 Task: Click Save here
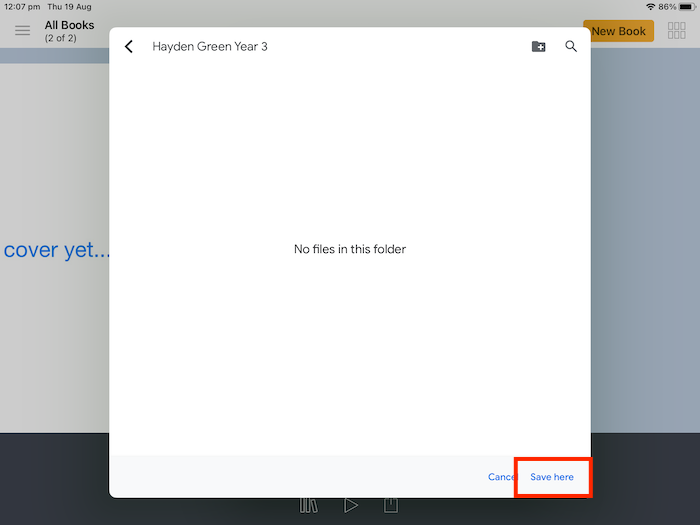[552, 477]
